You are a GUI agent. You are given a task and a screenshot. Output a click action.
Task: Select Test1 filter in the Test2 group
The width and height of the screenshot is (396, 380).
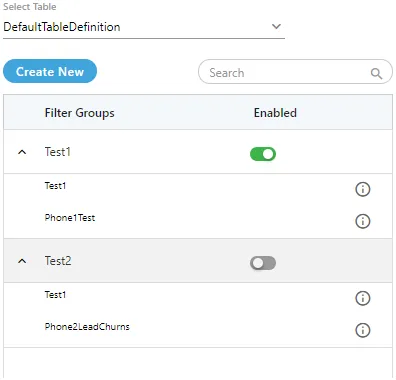(55, 295)
